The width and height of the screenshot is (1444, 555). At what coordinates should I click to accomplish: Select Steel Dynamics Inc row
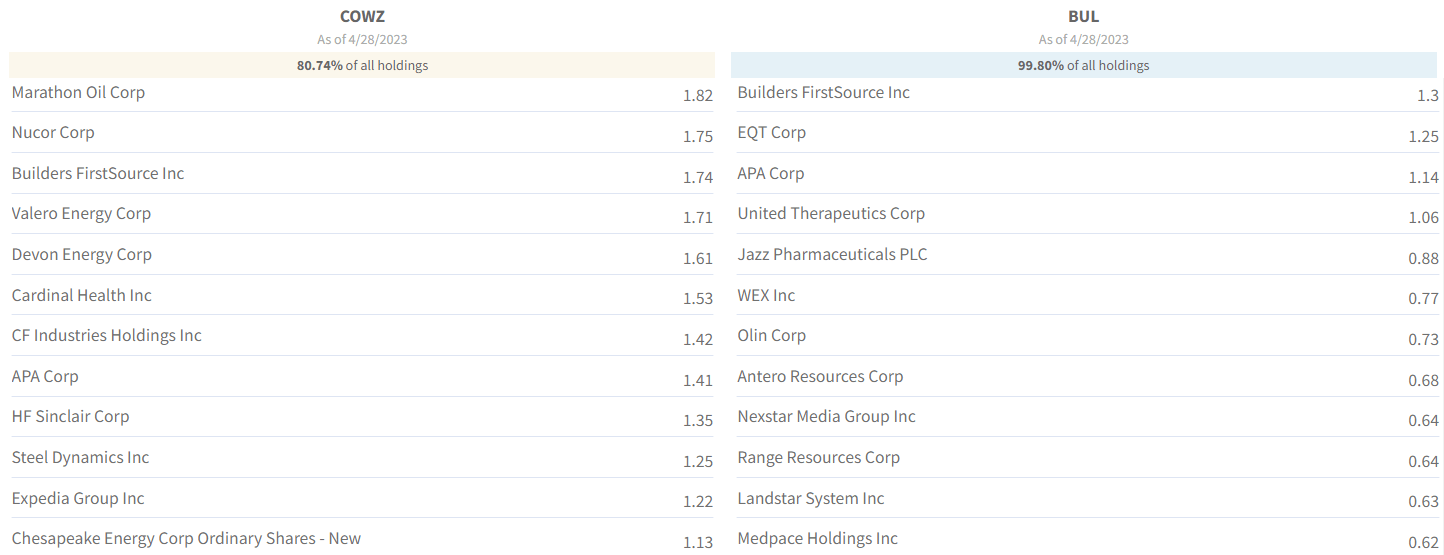point(362,458)
